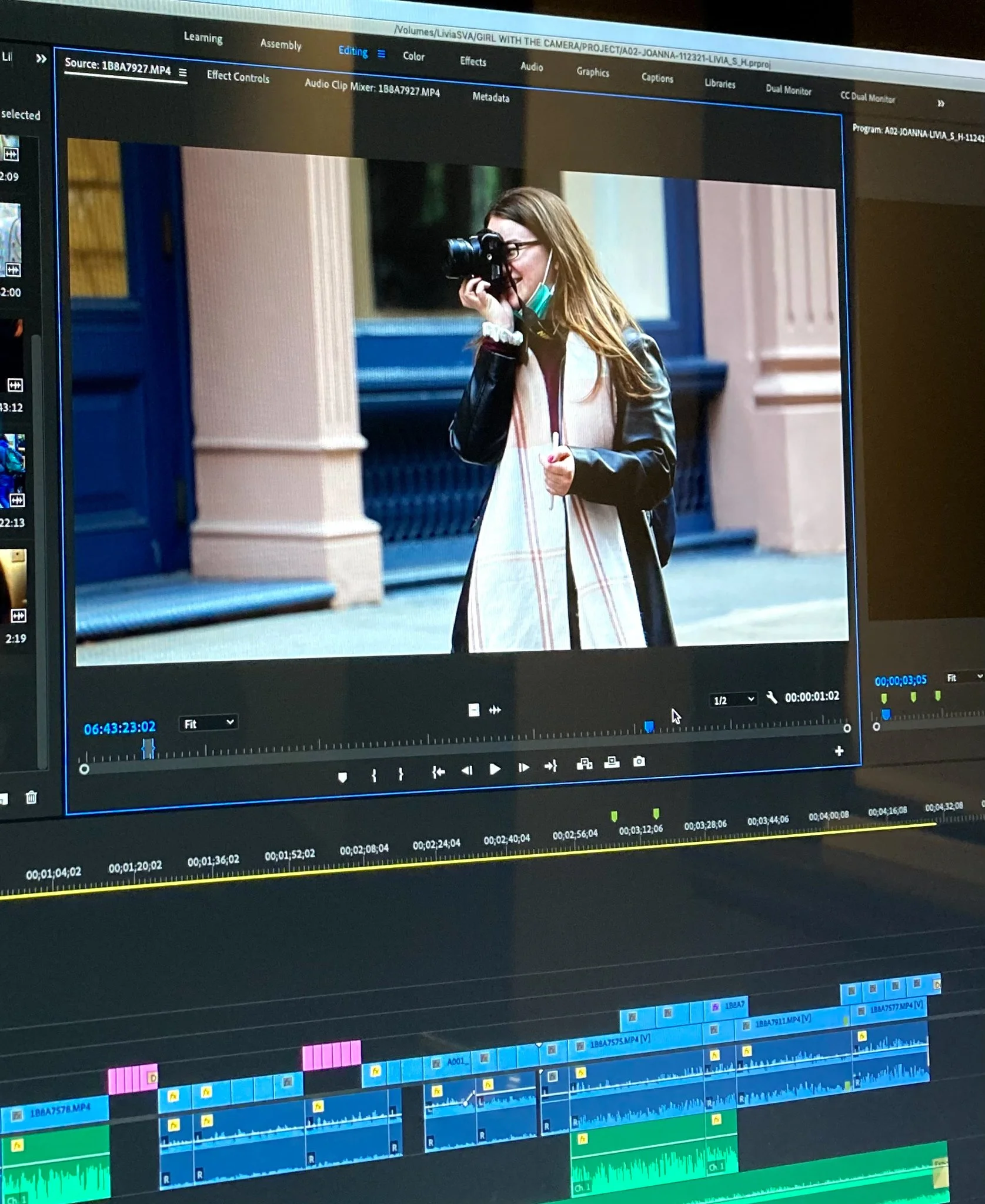985x1204 pixels.
Task: Click 00;02;08;04 on the sequence time ruler
Action: click(x=364, y=850)
